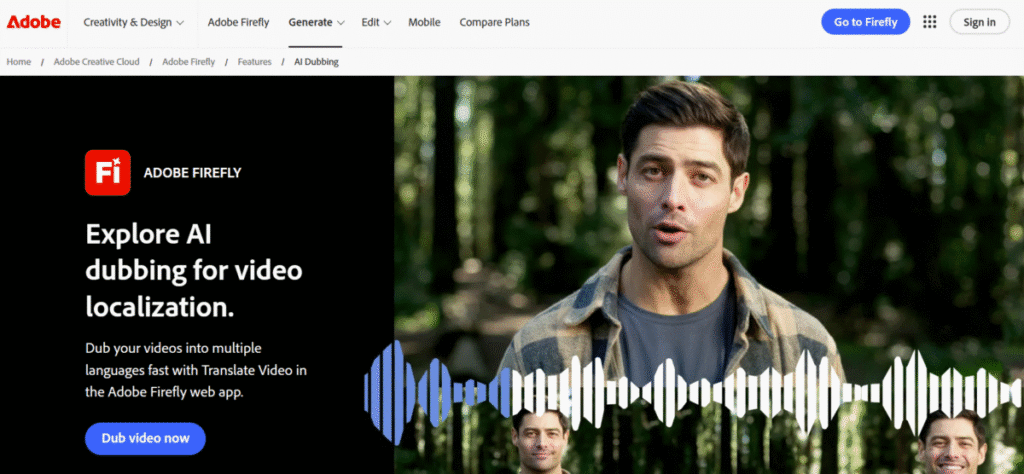Screen dimensions: 1024x474
Task: Navigate to Home breadcrumb link
Action: click(x=19, y=62)
